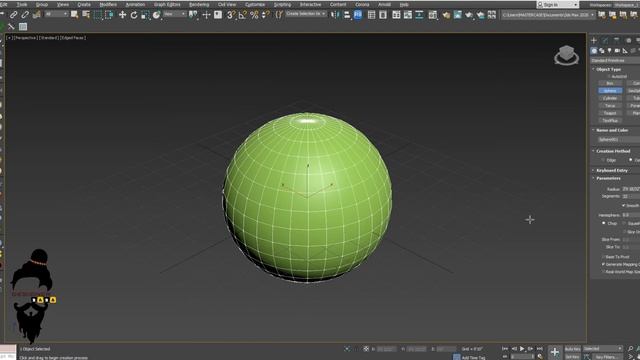Image resolution: width=640 pixels, height=360 pixels.
Task: Collapse the Parameters rollout
Action: tap(608, 178)
